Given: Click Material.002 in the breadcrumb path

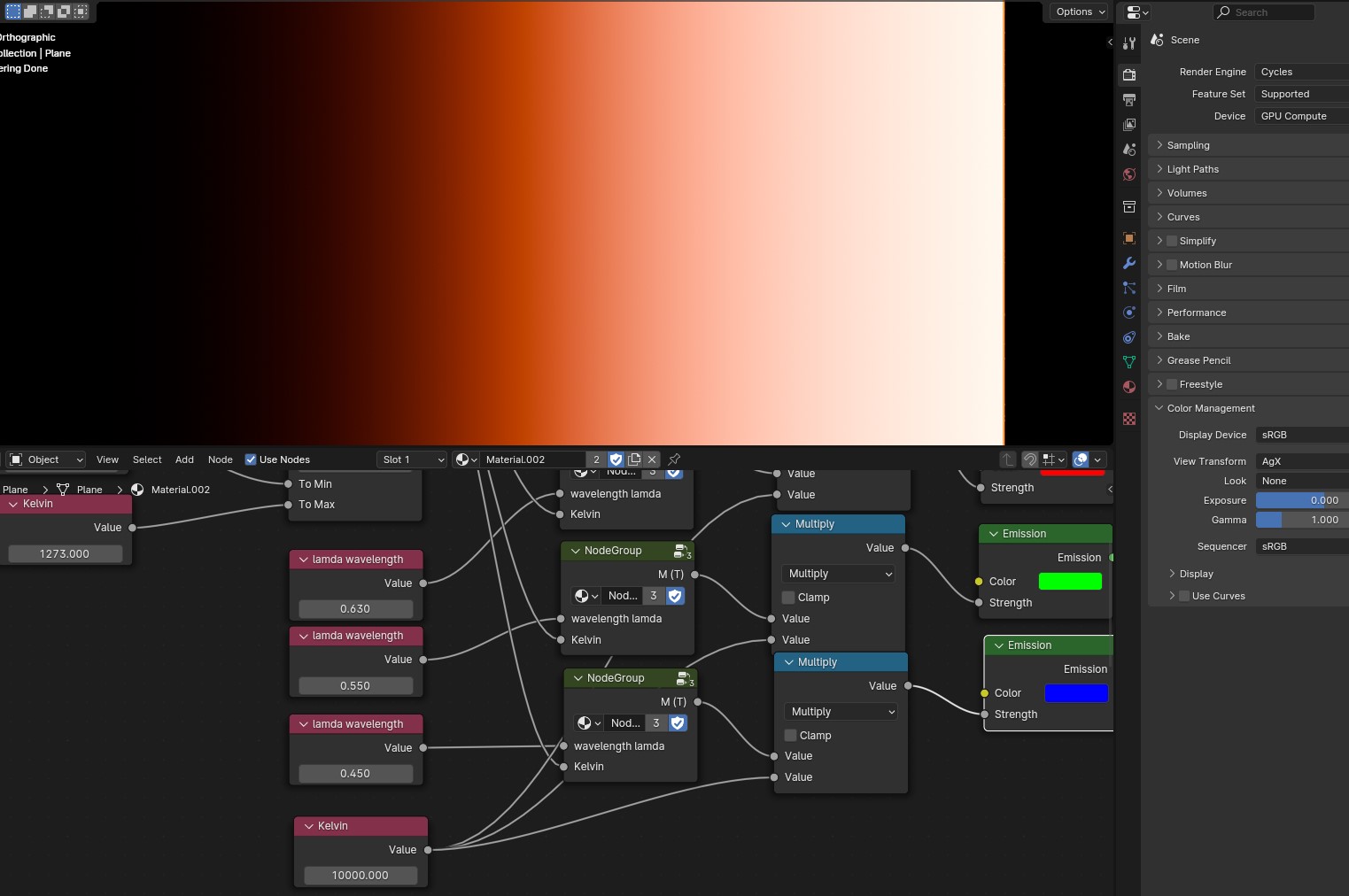Looking at the screenshot, I should [180, 490].
